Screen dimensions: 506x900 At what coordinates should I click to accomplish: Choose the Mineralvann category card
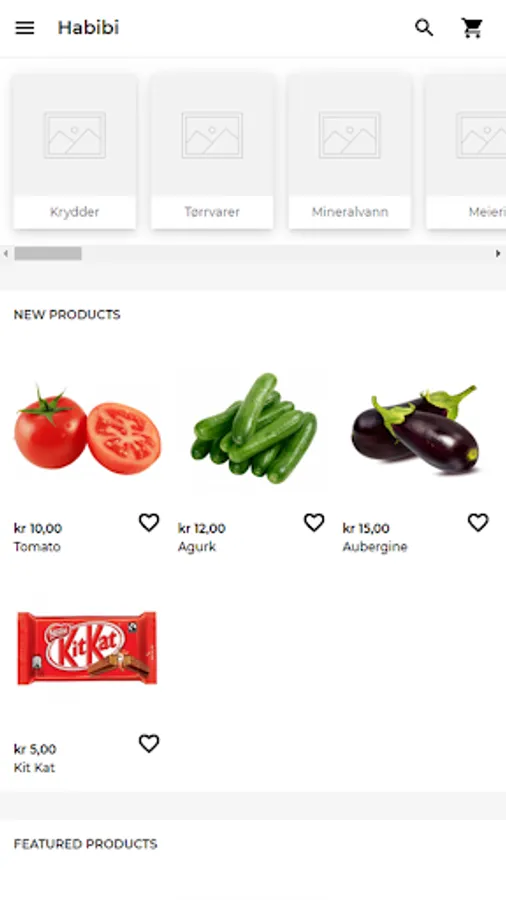[349, 152]
